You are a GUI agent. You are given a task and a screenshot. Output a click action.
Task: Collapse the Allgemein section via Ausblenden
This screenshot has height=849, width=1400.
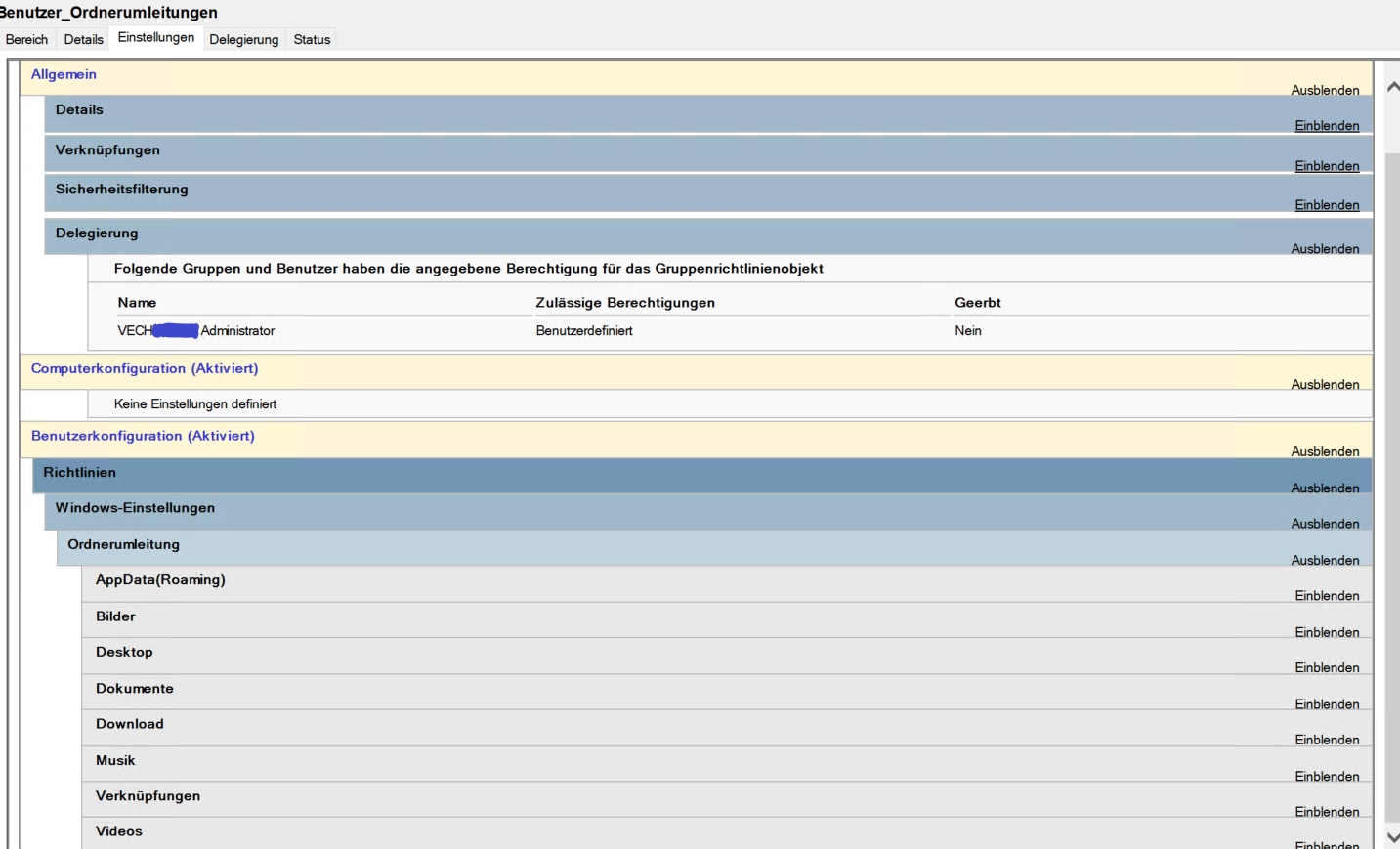click(1326, 89)
